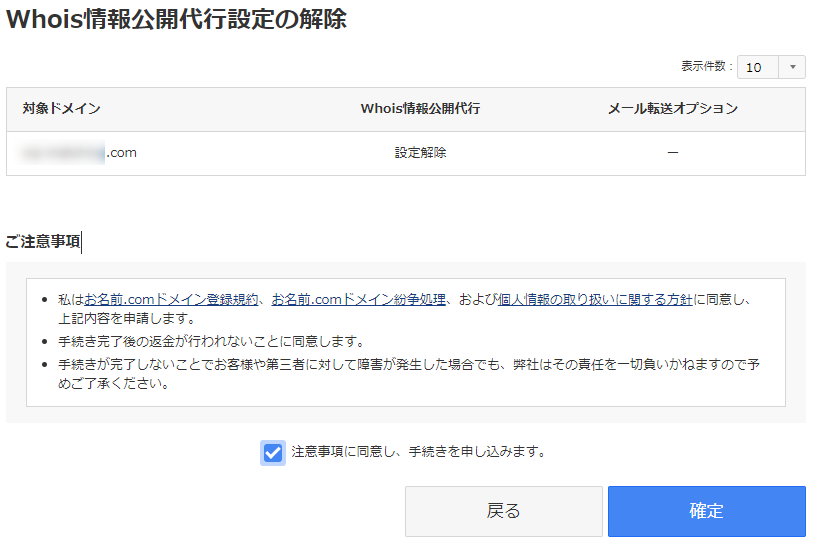The height and width of the screenshot is (552, 821).
Task: Click the 設定解除 status cell
Action: point(420,152)
